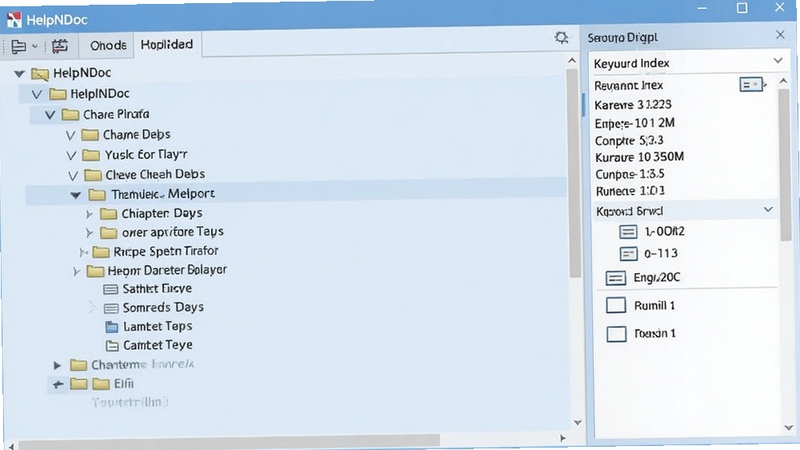Click the Tremuleic Melport folder icon
This screenshot has height=450, width=800.
point(97,194)
